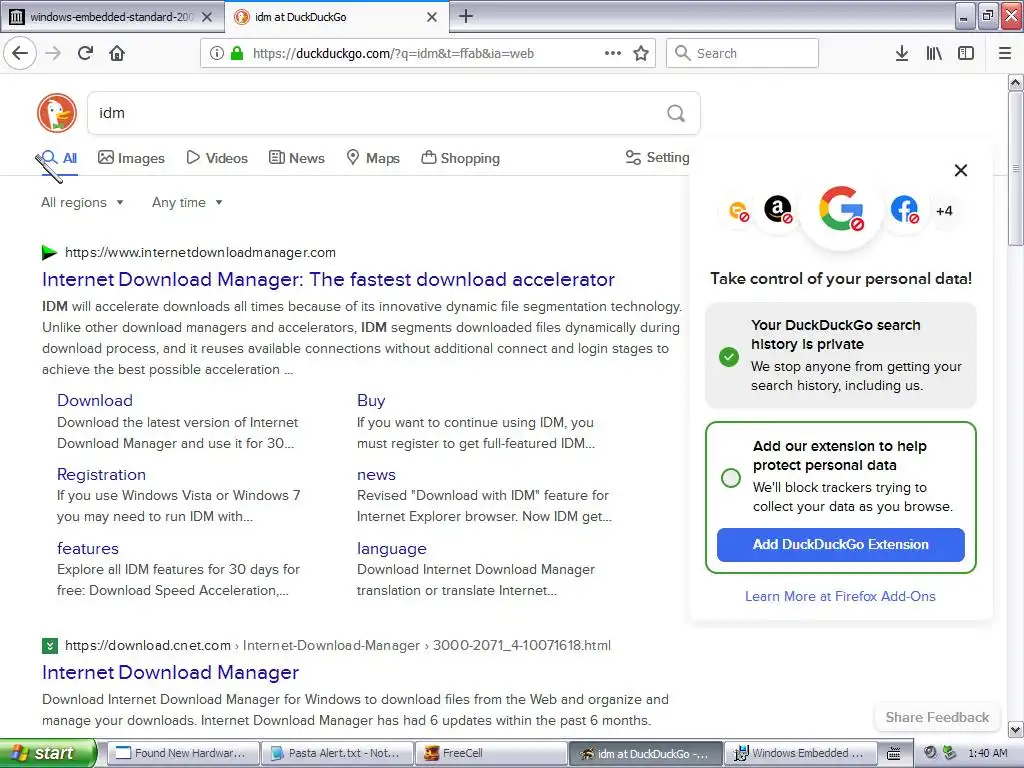
Task: Open the Registration sitelink
Action: pyautogui.click(x=101, y=475)
